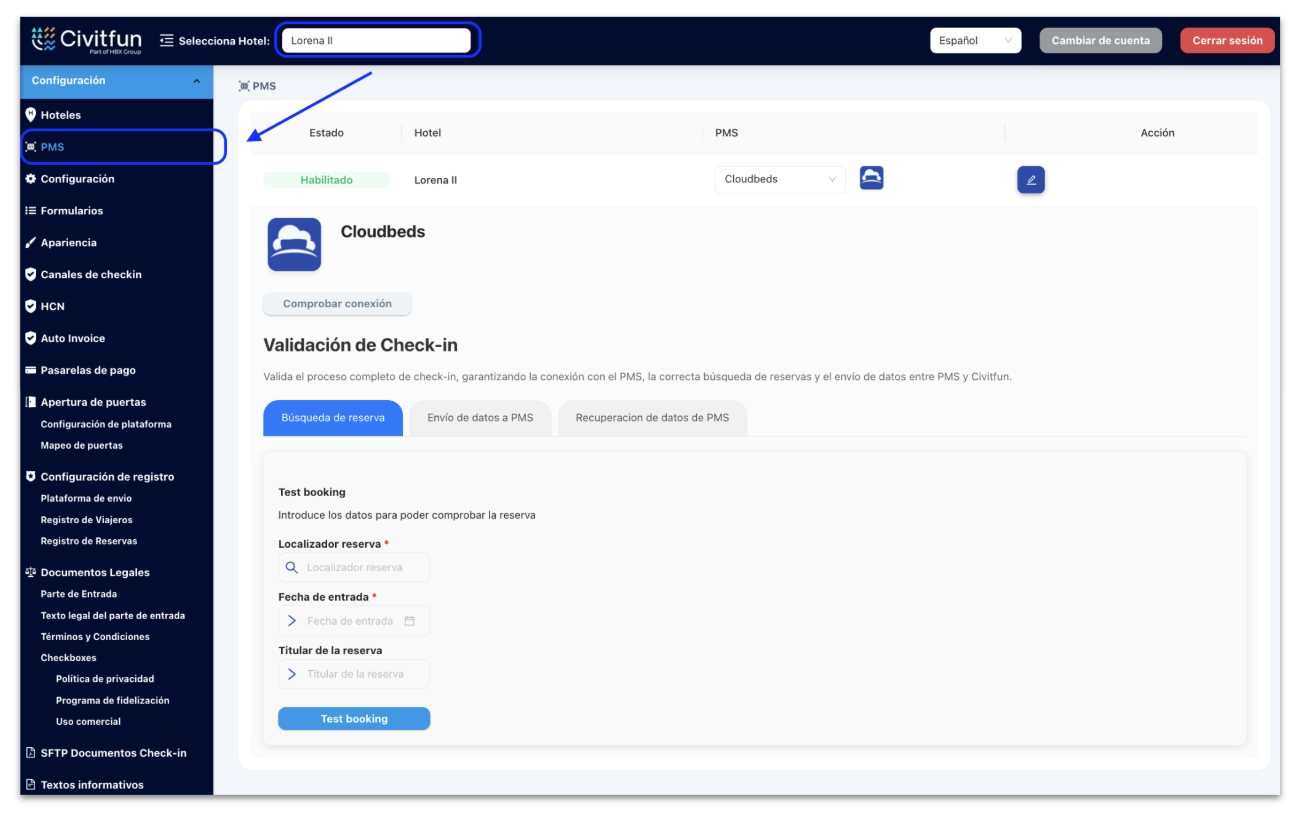Screen dimensions: 1312x822
Task: Click the Pasarelas de pago card icon
Action: 33,370
